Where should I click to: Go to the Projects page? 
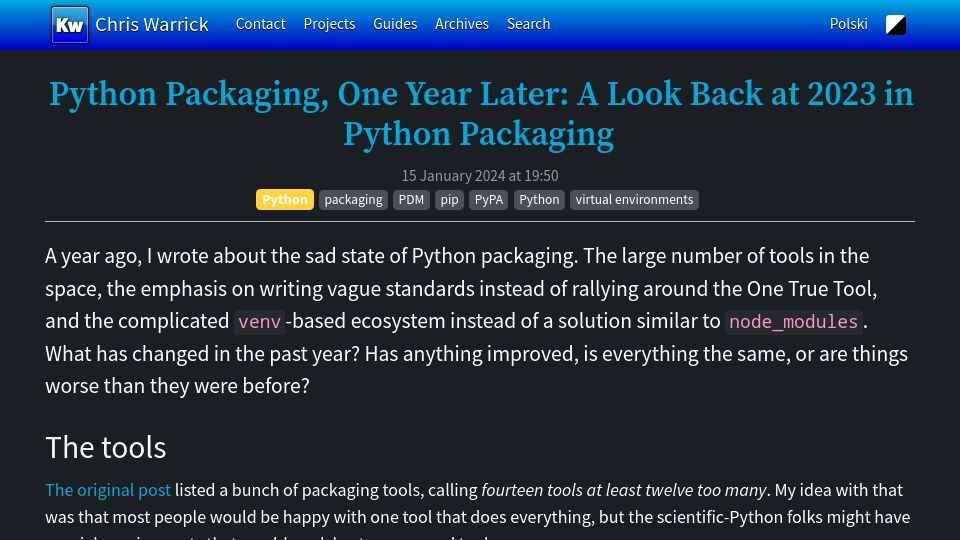[x=329, y=24]
